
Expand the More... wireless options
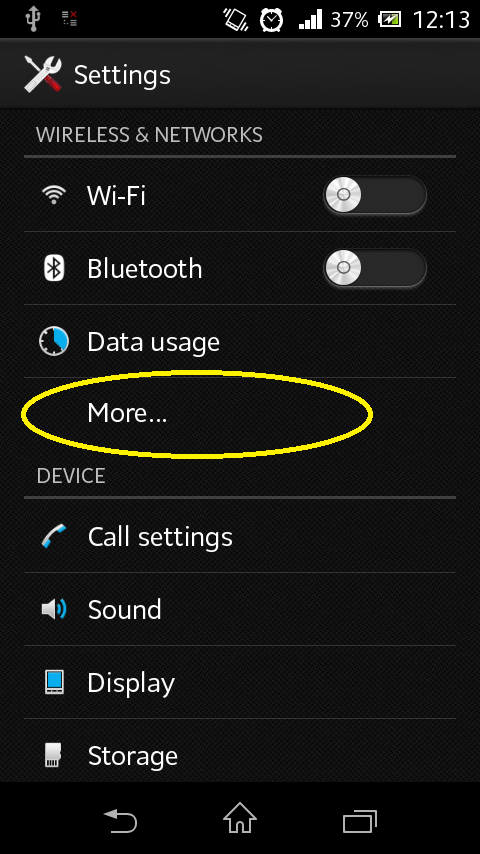[240, 414]
